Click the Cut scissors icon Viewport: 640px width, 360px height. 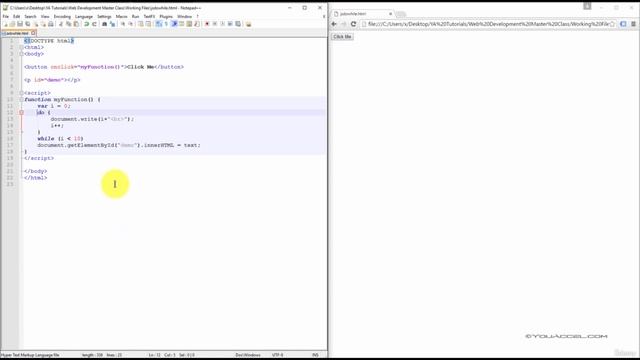61,24
